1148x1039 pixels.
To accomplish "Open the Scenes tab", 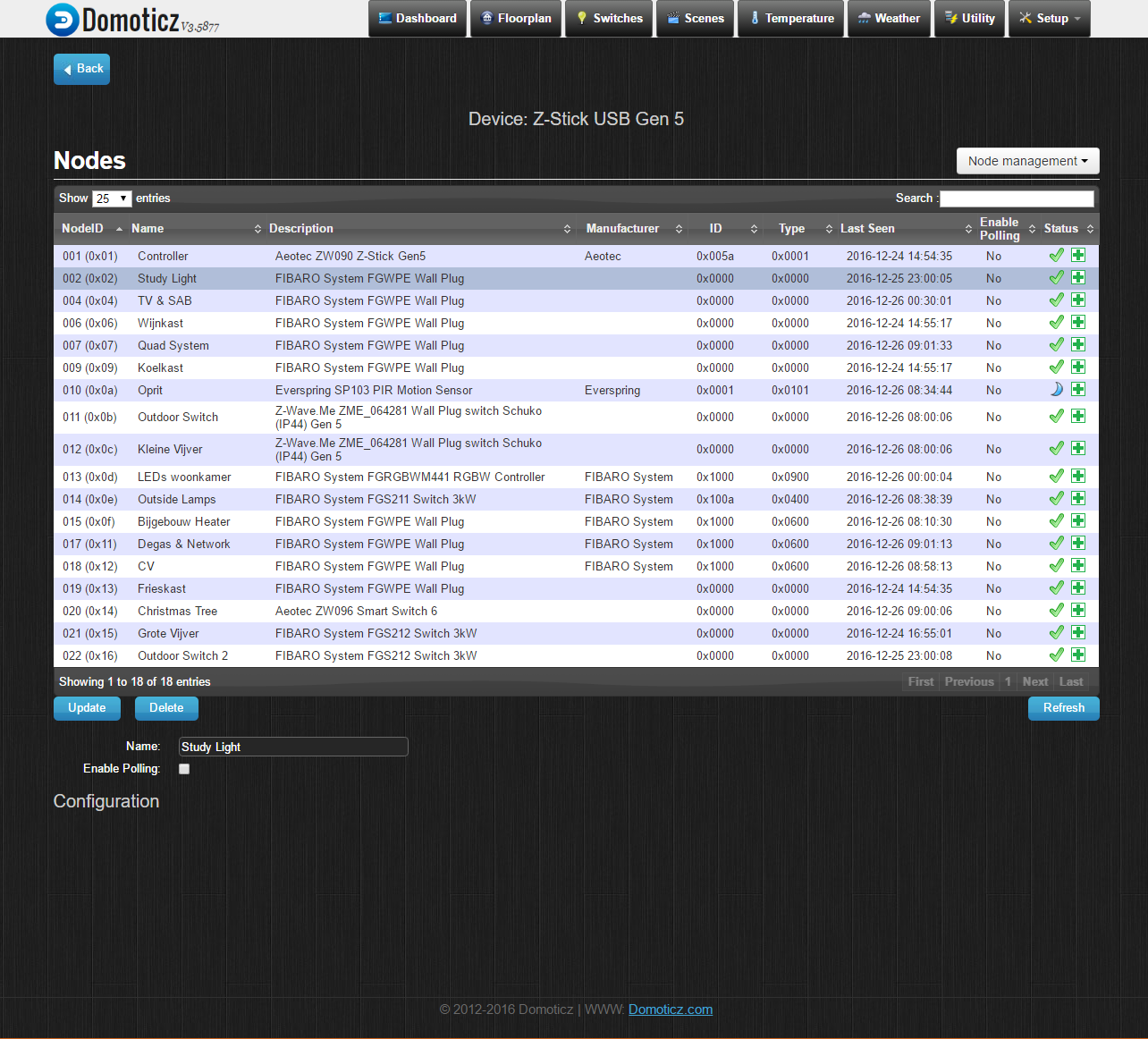I will pyautogui.click(x=696, y=18).
